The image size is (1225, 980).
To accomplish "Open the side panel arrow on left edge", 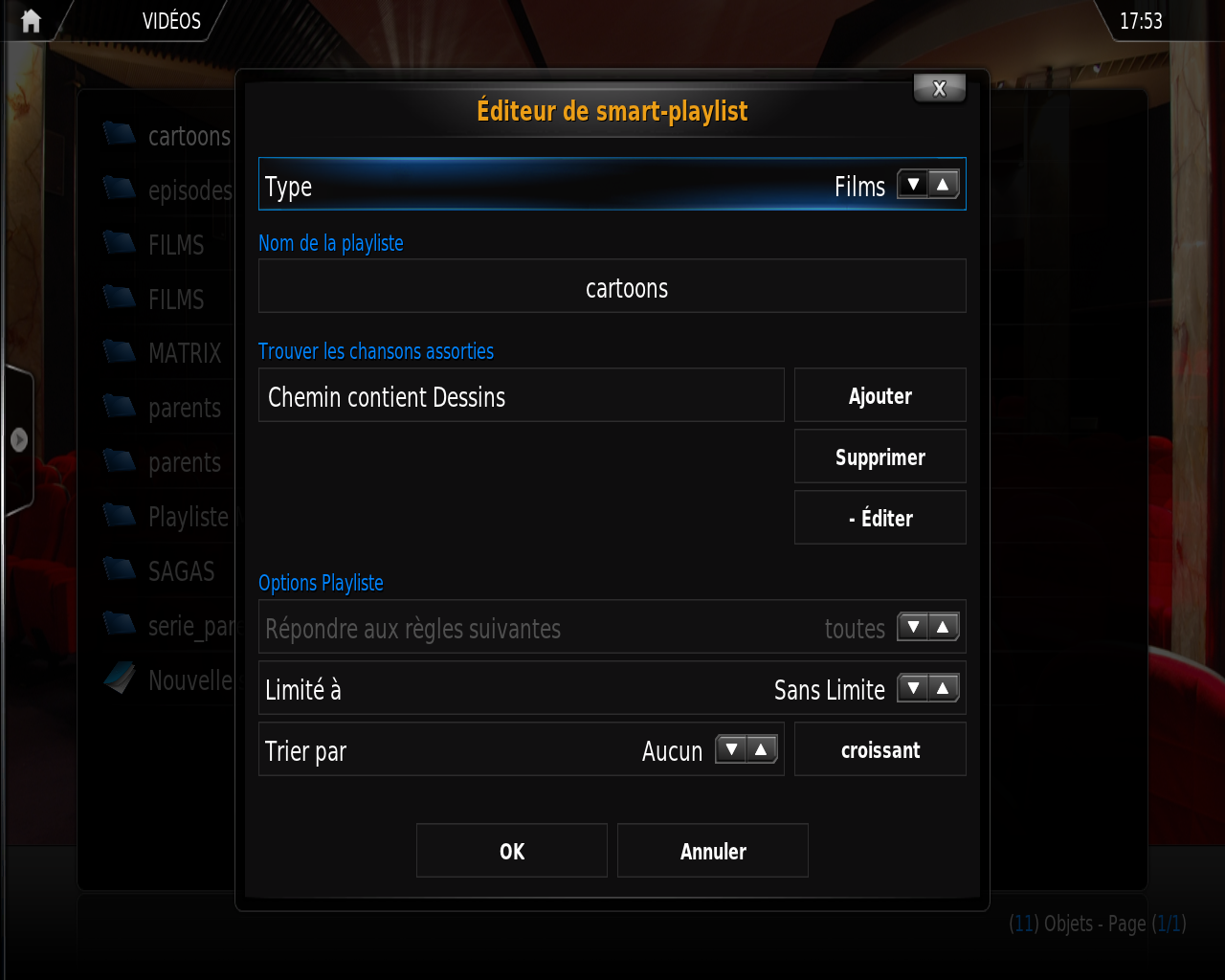I will pos(18,440).
